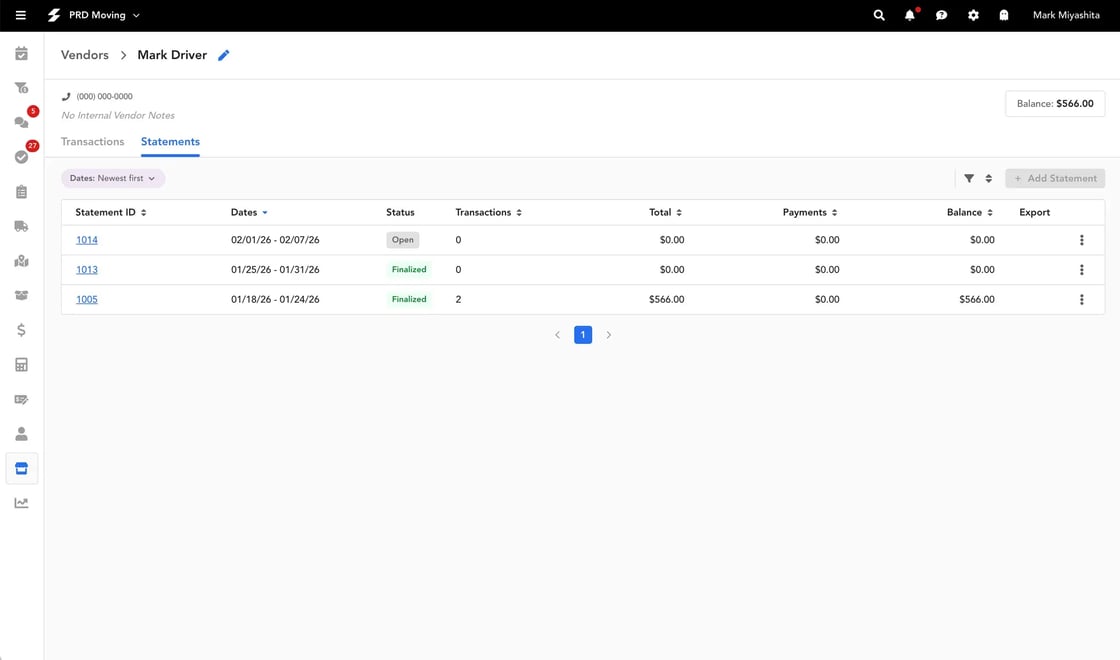Open the settings gear icon
The height and width of the screenshot is (660, 1120).
(973, 15)
